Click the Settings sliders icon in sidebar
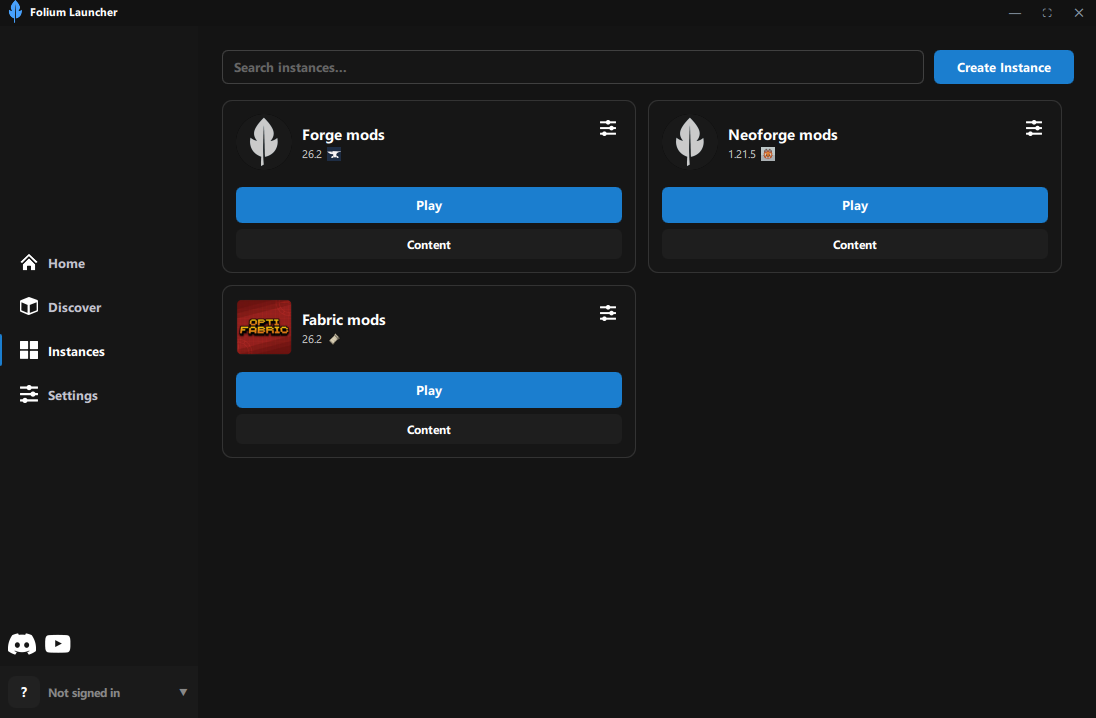1096x718 pixels. pyautogui.click(x=29, y=394)
